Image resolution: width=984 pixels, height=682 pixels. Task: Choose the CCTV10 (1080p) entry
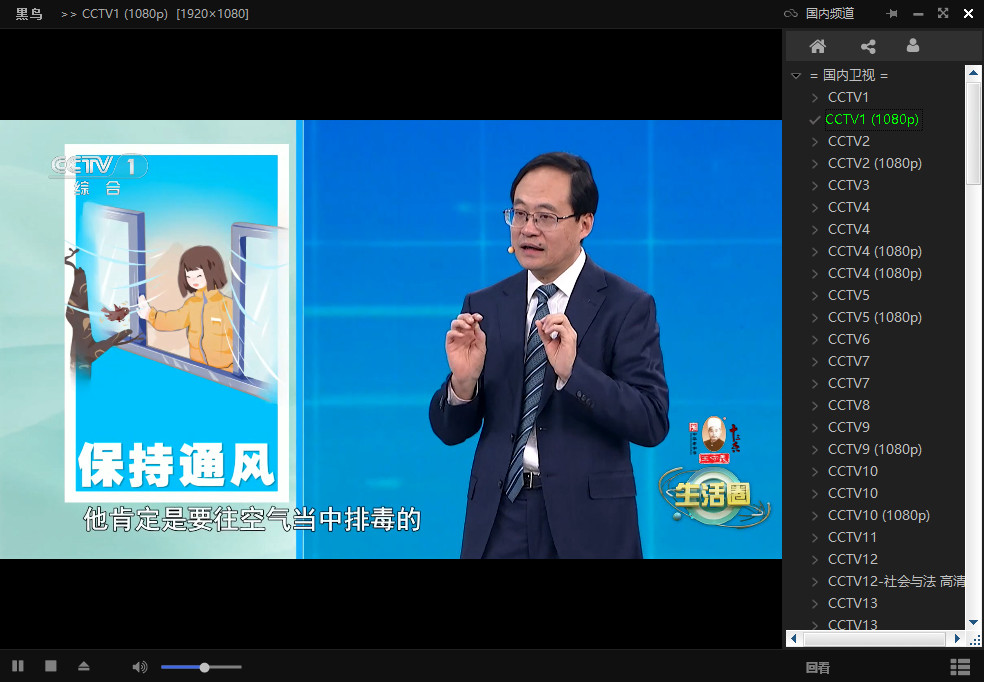click(x=879, y=515)
